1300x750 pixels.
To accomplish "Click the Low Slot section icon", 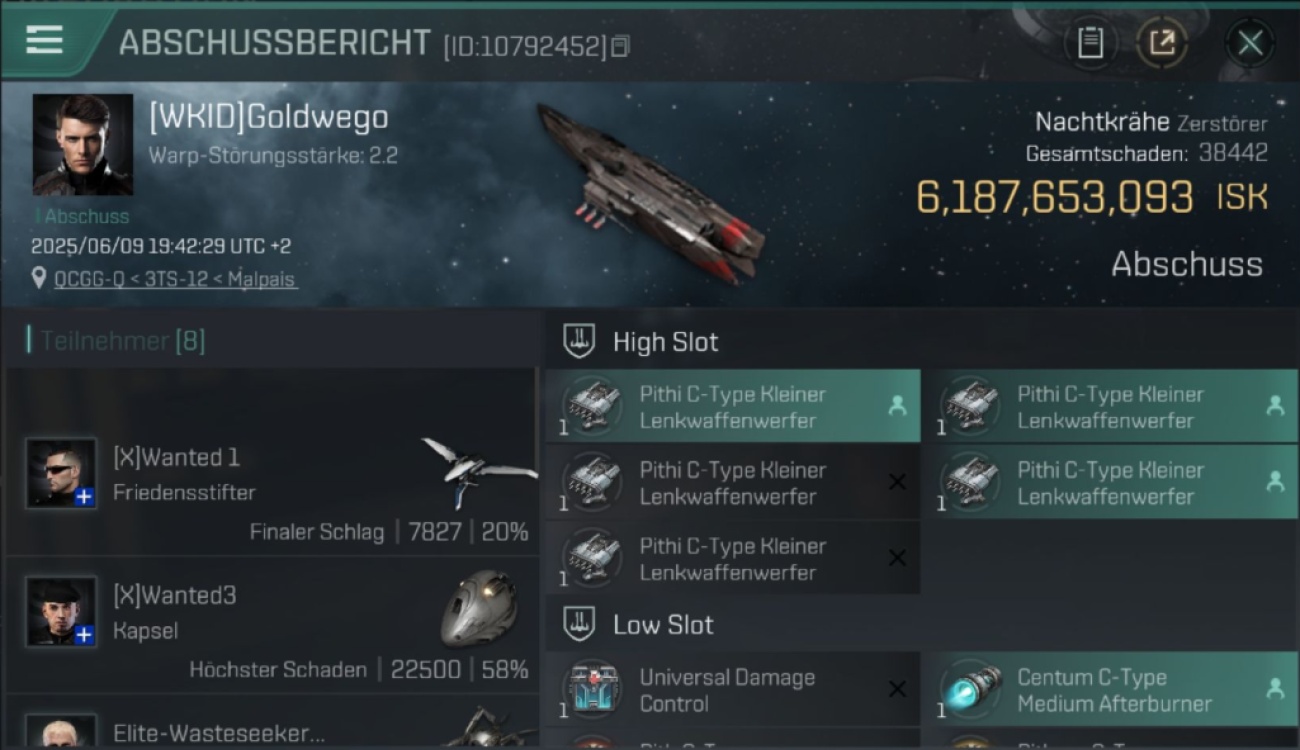I will coord(579,625).
